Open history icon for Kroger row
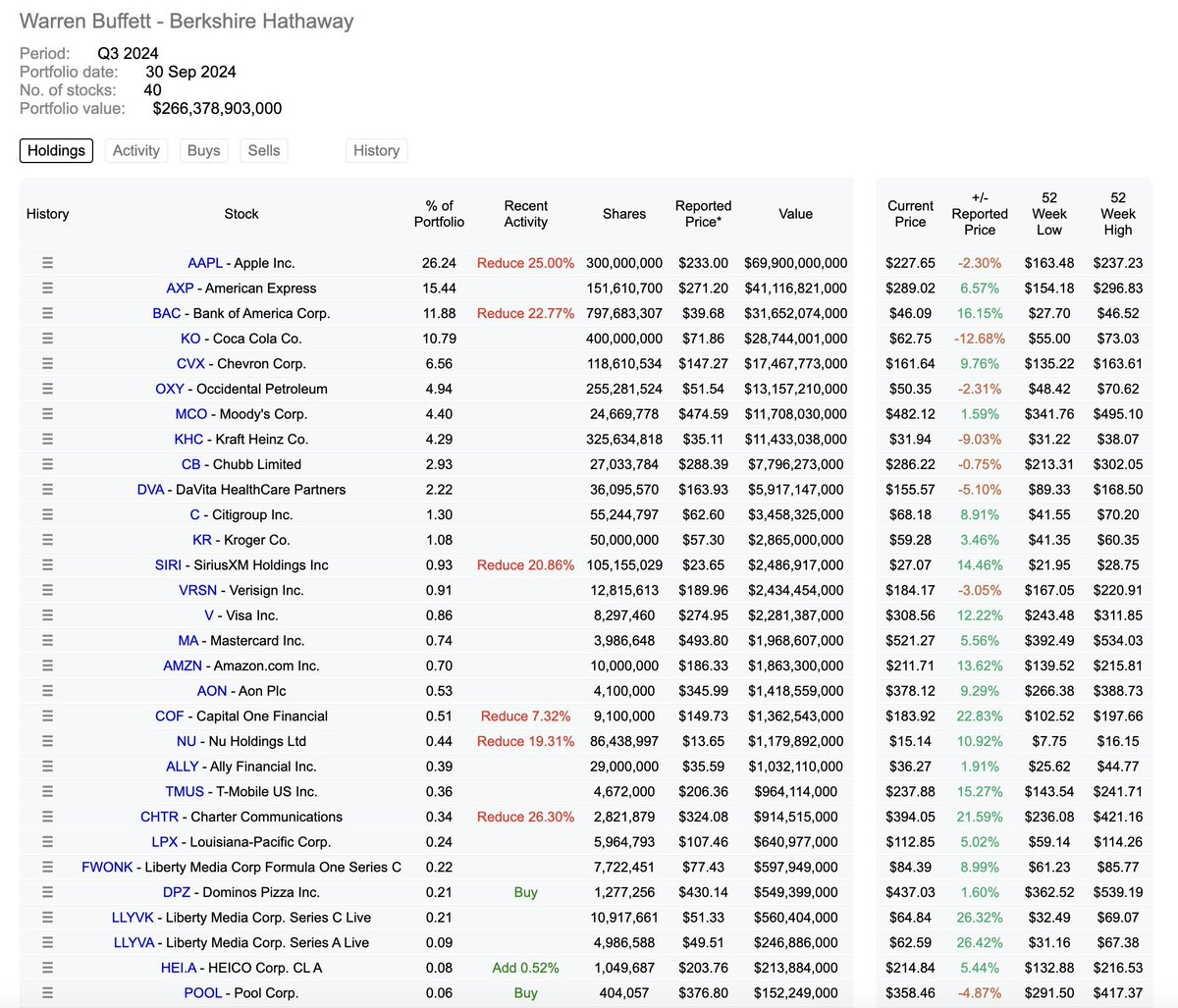This screenshot has width=1178, height=1008. 47,540
